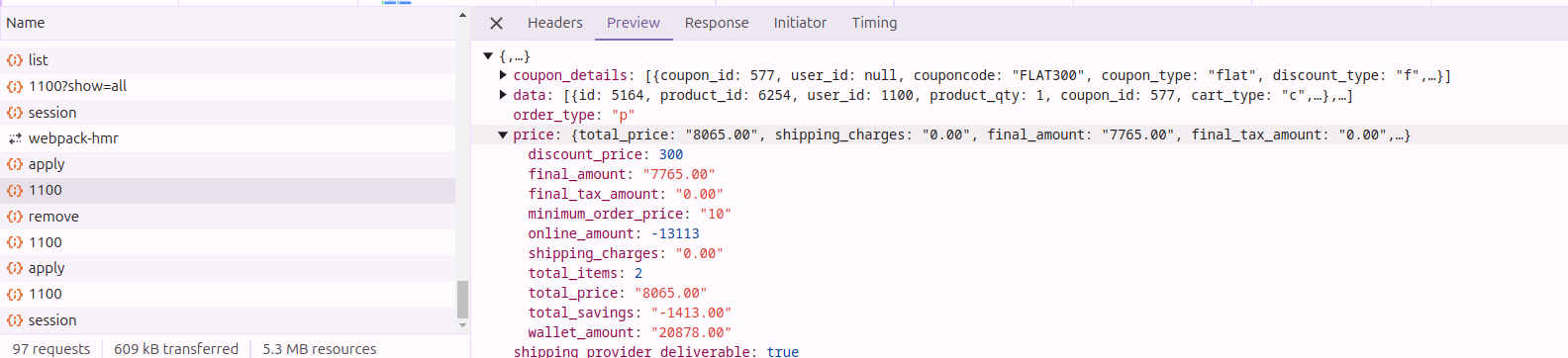Image resolution: width=1568 pixels, height=358 pixels.
Task: Select the list request JSON icon
Action: pos(15,60)
